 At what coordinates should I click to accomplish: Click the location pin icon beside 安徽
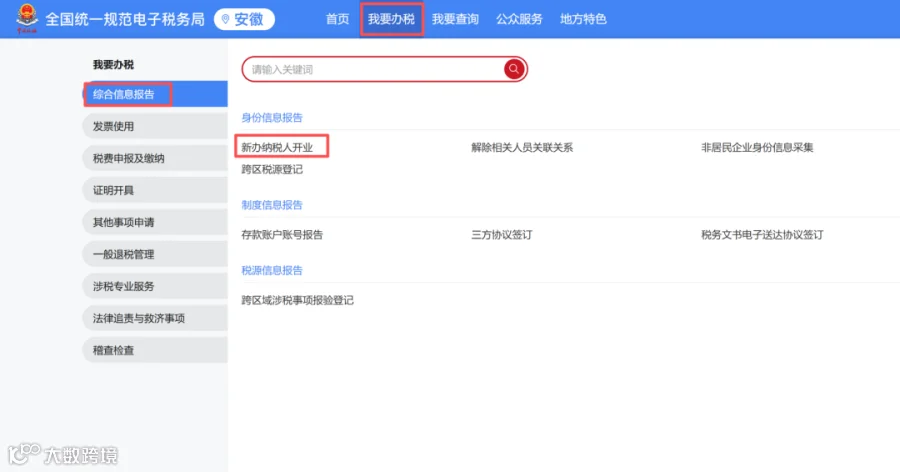226,19
